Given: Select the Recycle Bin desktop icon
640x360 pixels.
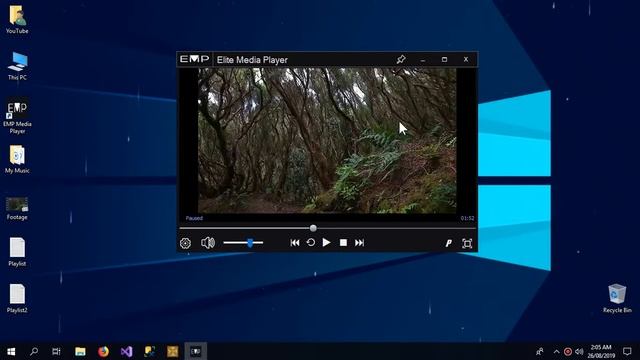Looking at the screenshot, I should coord(617,299).
